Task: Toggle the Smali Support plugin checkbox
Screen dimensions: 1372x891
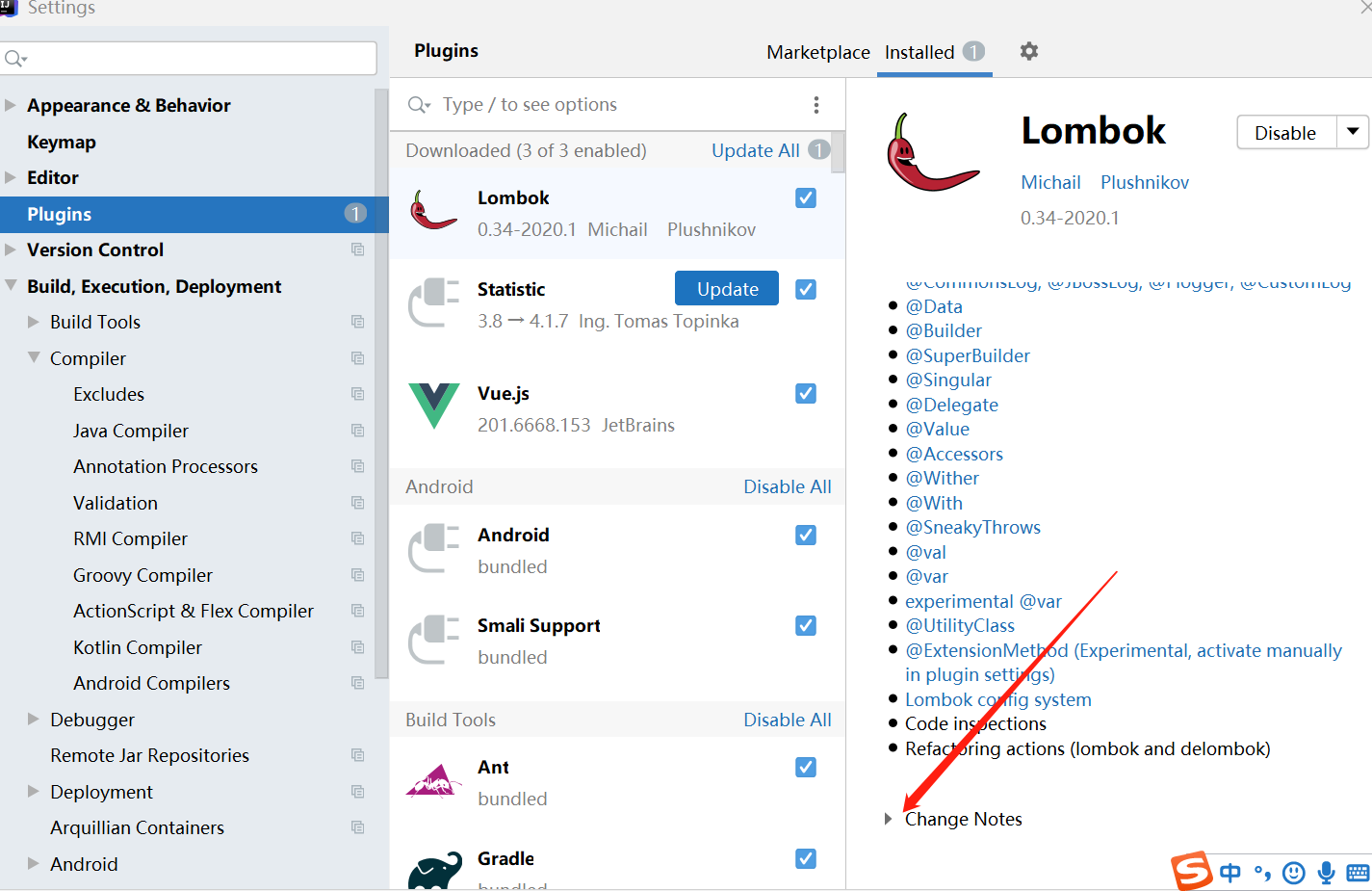Action: pos(806,625)
